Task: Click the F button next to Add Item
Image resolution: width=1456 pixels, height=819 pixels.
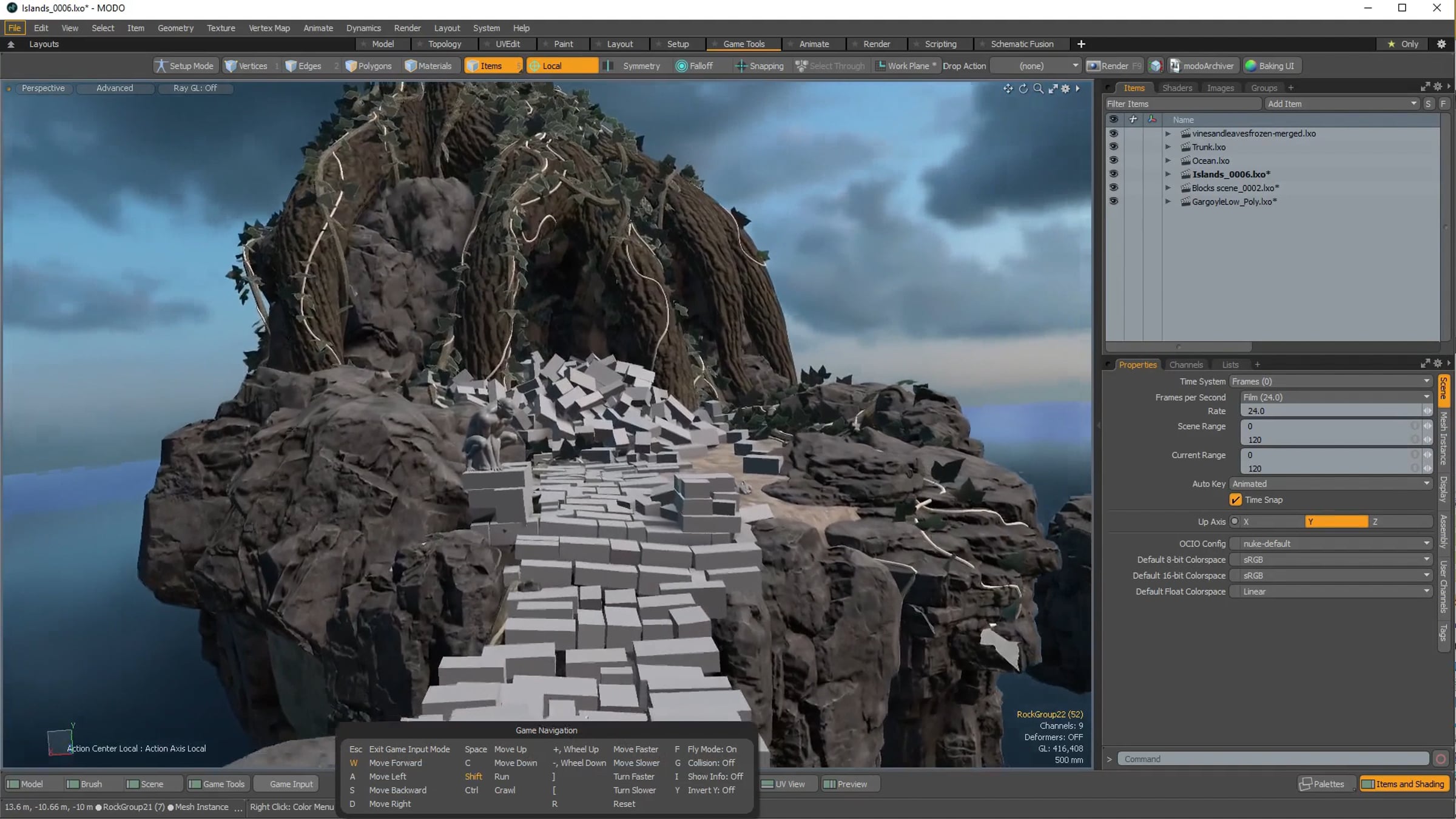Action: tap(1444, 104)
